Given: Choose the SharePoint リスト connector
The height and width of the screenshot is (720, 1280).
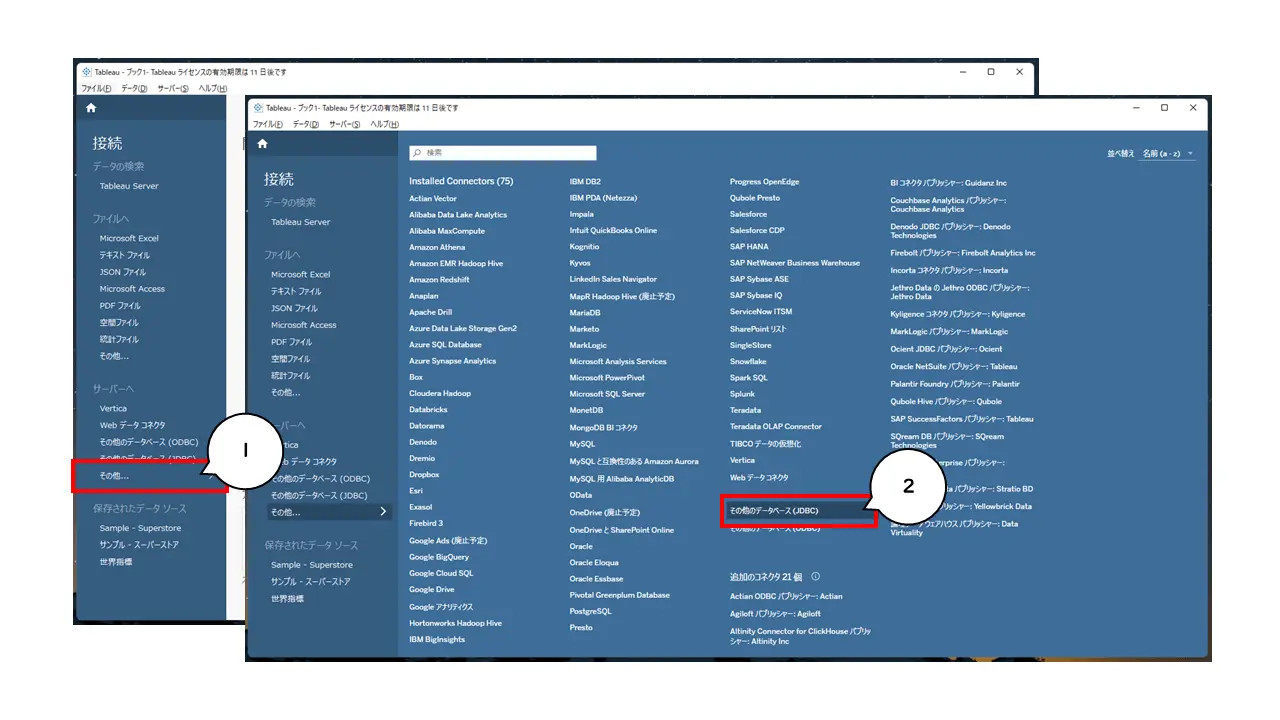Looking at the screenshot, I should pos(758,329).
